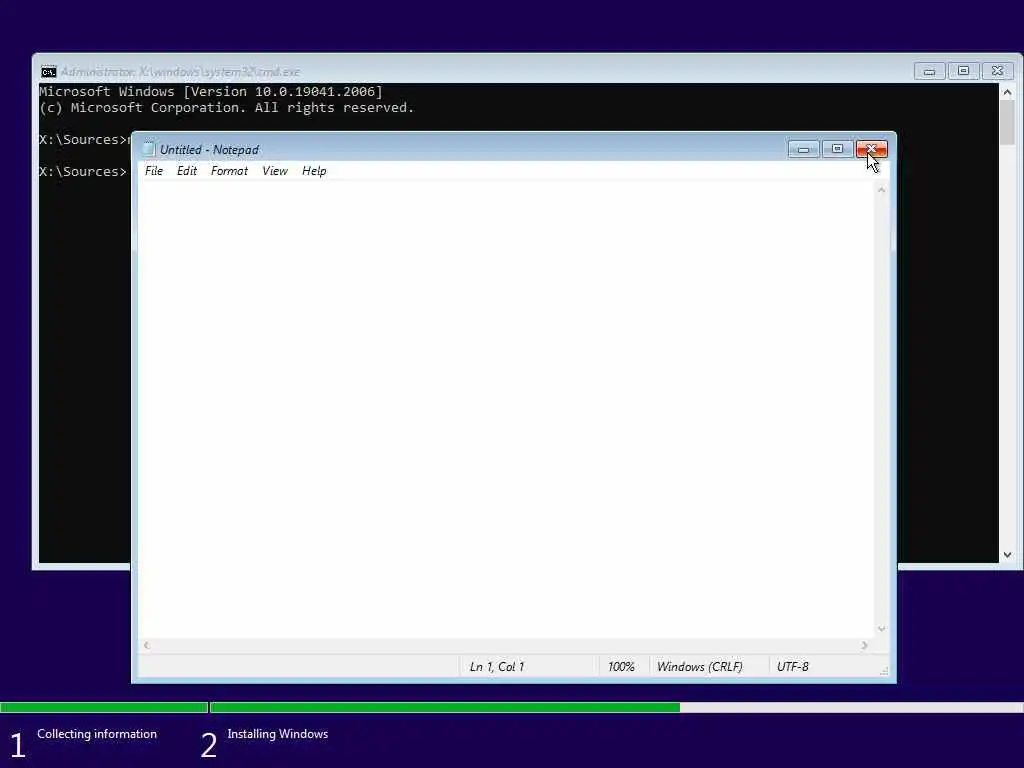This screenshot has width=1024, height=768.
Task: Click the command prompt scrollbar thumb
Action: pos(1007,122)
